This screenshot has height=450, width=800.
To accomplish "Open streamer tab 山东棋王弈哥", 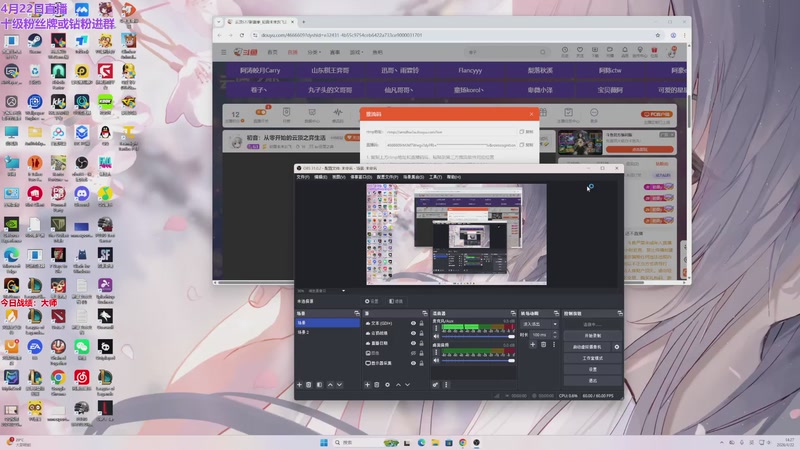I will pos(330,70).
